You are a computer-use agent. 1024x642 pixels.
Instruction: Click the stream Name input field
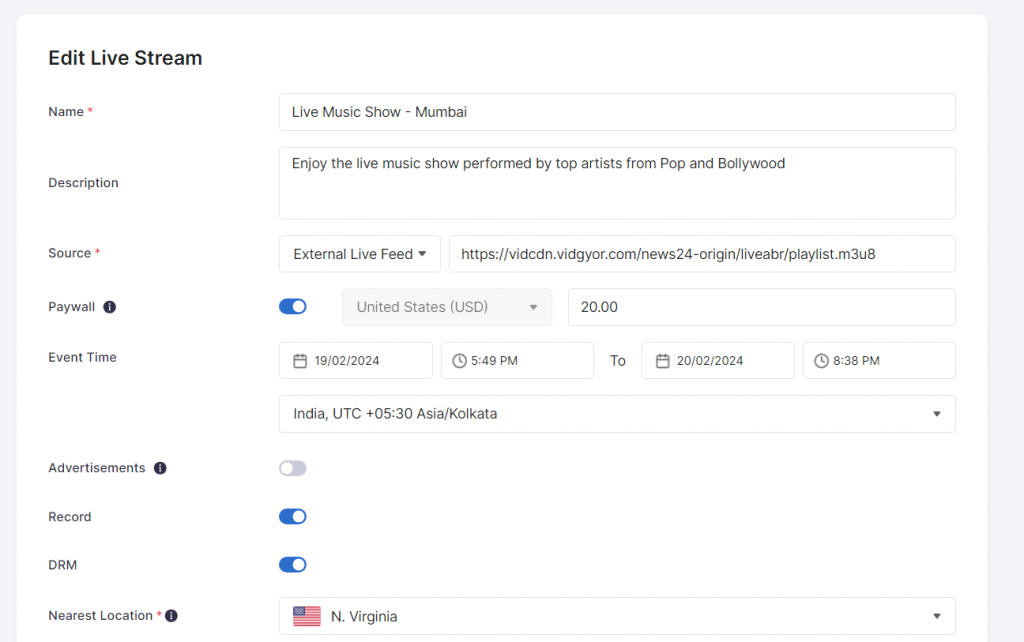tap(616, 112)
